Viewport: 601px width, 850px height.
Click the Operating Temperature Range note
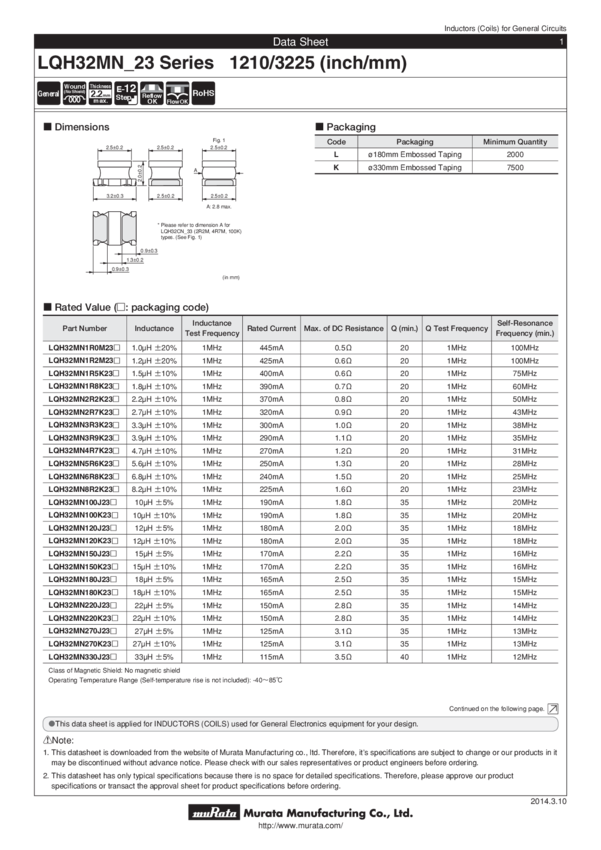165,680
